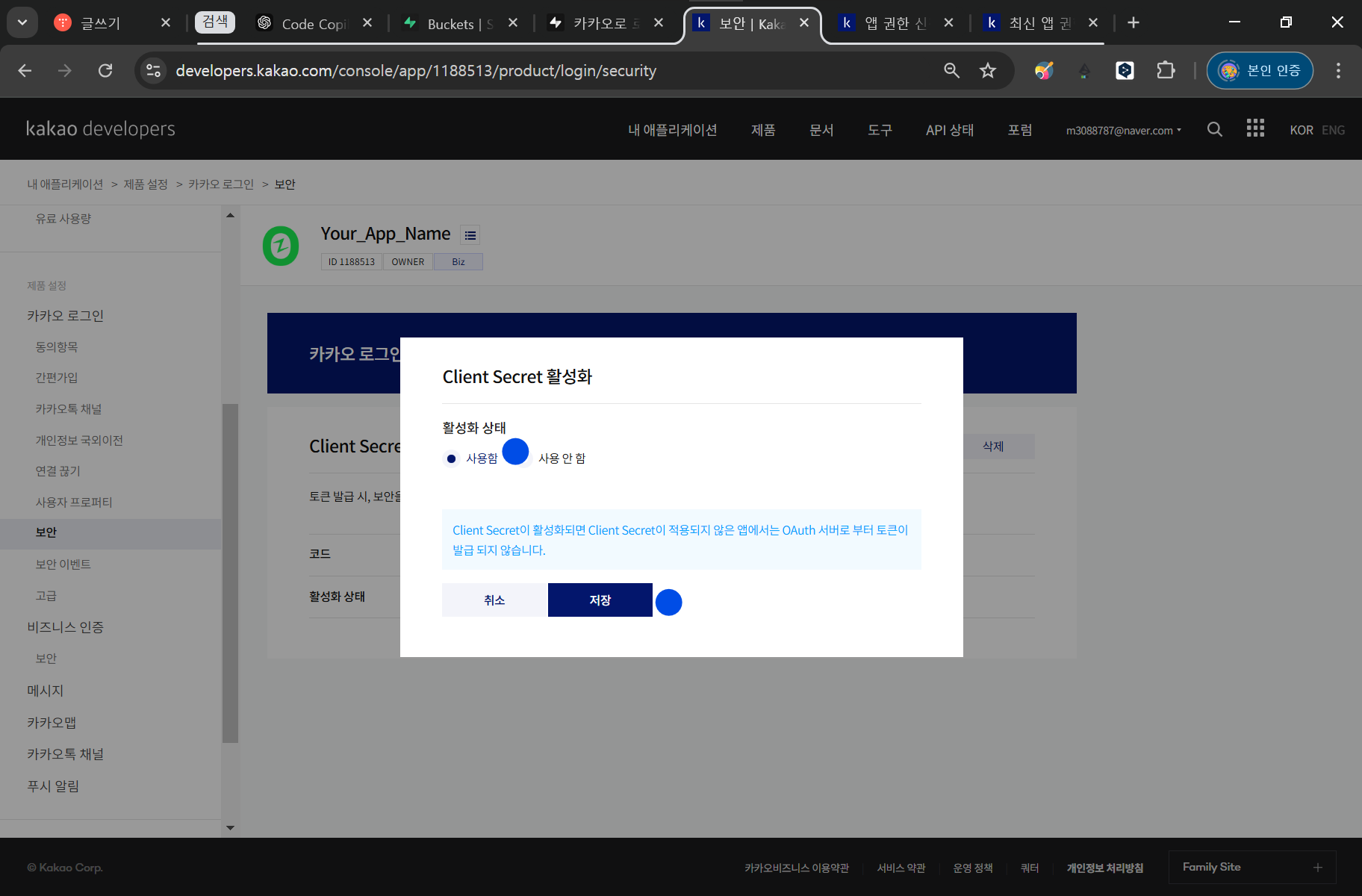Choose the 사용 안 함 option
Image resolution: width=1362 pixels, height=896 pixels.
click(x=562, y=458)
